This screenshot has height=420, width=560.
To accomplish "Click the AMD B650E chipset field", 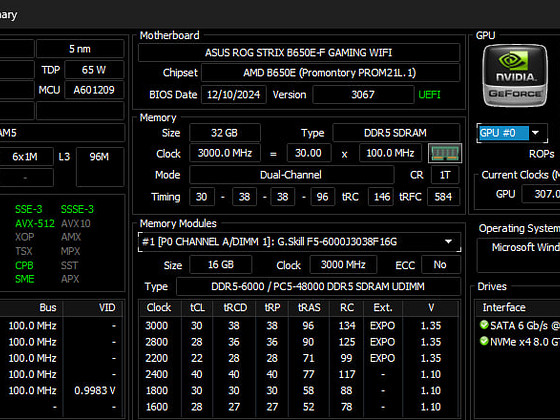I will 330,73.
